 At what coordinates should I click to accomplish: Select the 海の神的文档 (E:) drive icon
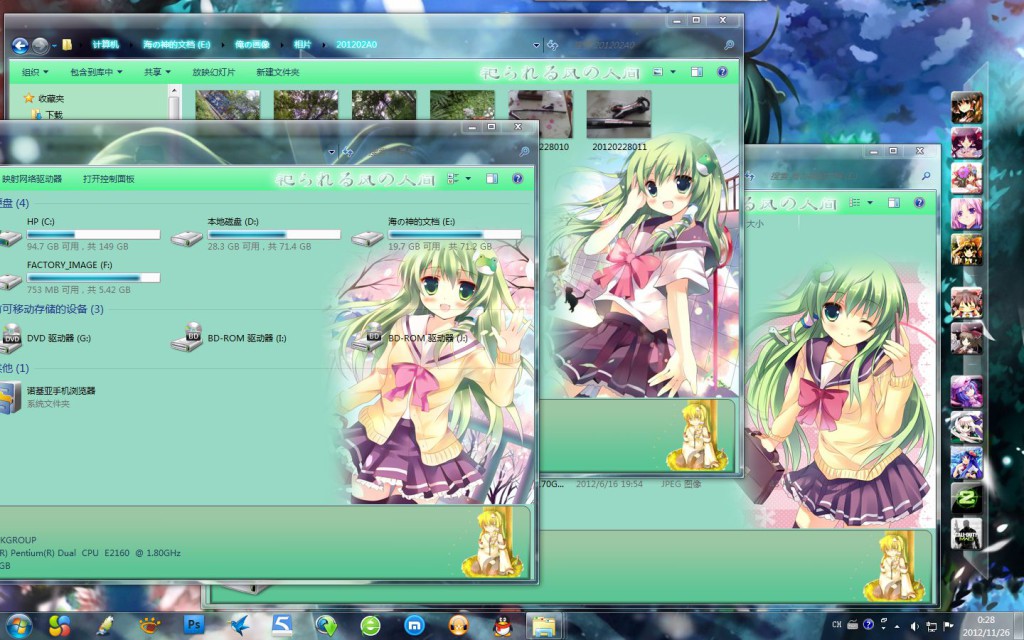click(366, 238)
